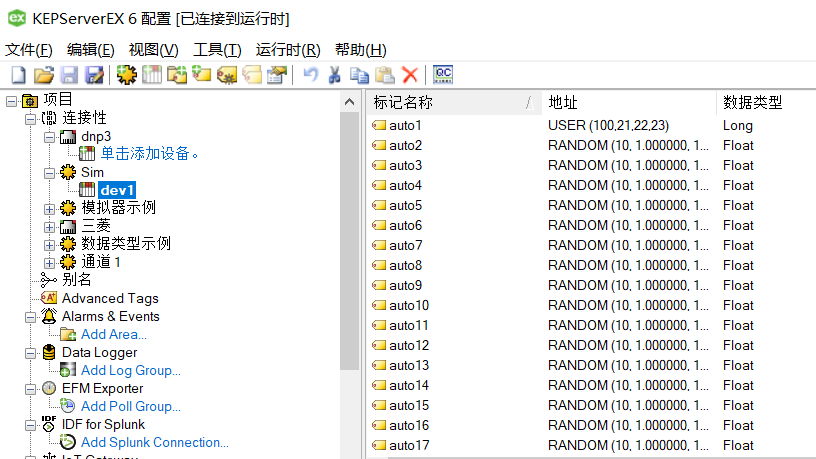
Task: Open the 帮助(H) menu
Action: [360, 50]
